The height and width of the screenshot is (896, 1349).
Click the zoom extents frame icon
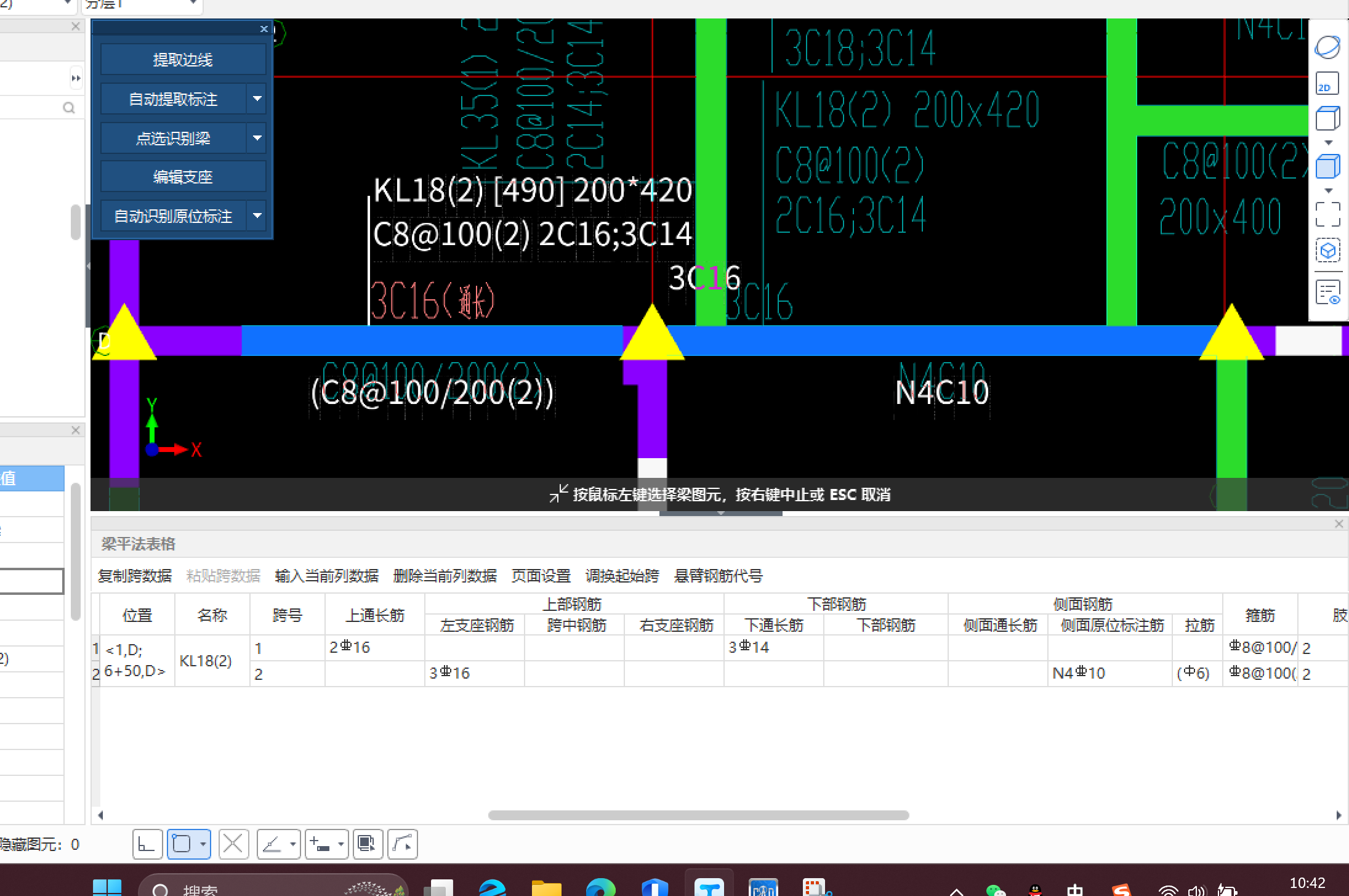point(1327,214)
